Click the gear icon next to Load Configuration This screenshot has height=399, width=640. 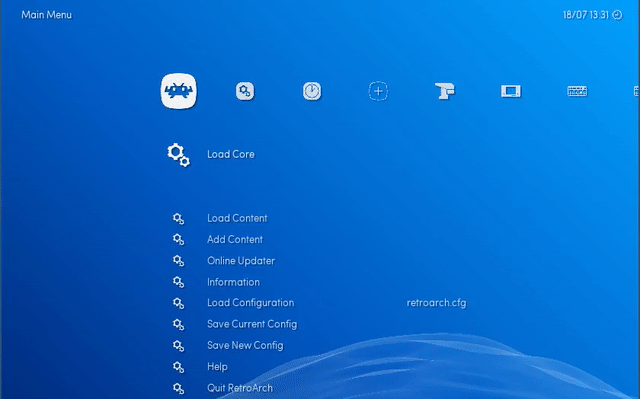178,303
